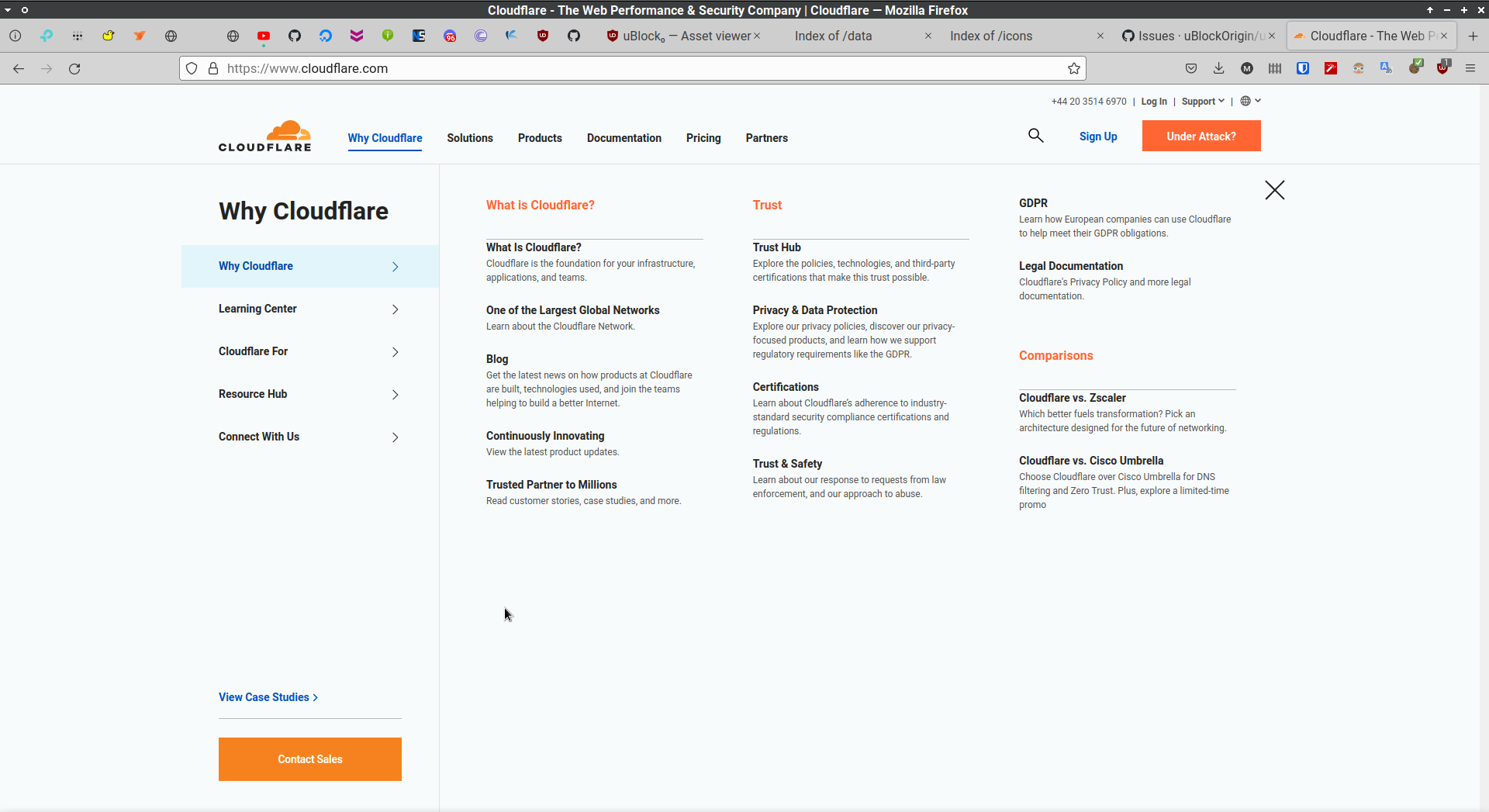Click the red magic wand extension icon
The image size is (1489, 812).
click(1331, 68)
